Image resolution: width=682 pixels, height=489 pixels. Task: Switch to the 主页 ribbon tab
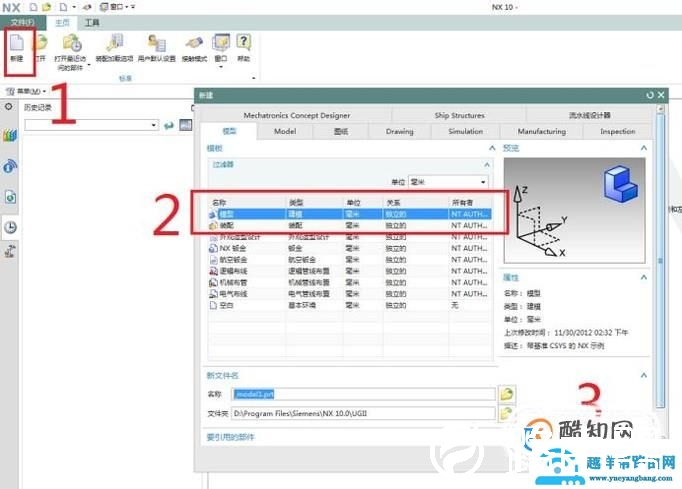click(62, 23)
